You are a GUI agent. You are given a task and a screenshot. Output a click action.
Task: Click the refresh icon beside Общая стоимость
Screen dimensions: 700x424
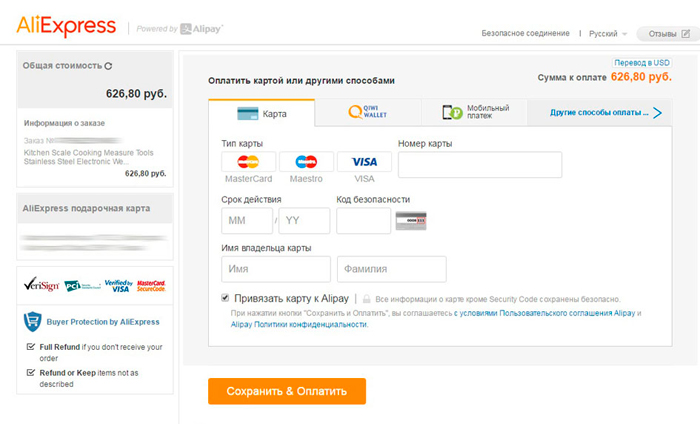[108, 66]
